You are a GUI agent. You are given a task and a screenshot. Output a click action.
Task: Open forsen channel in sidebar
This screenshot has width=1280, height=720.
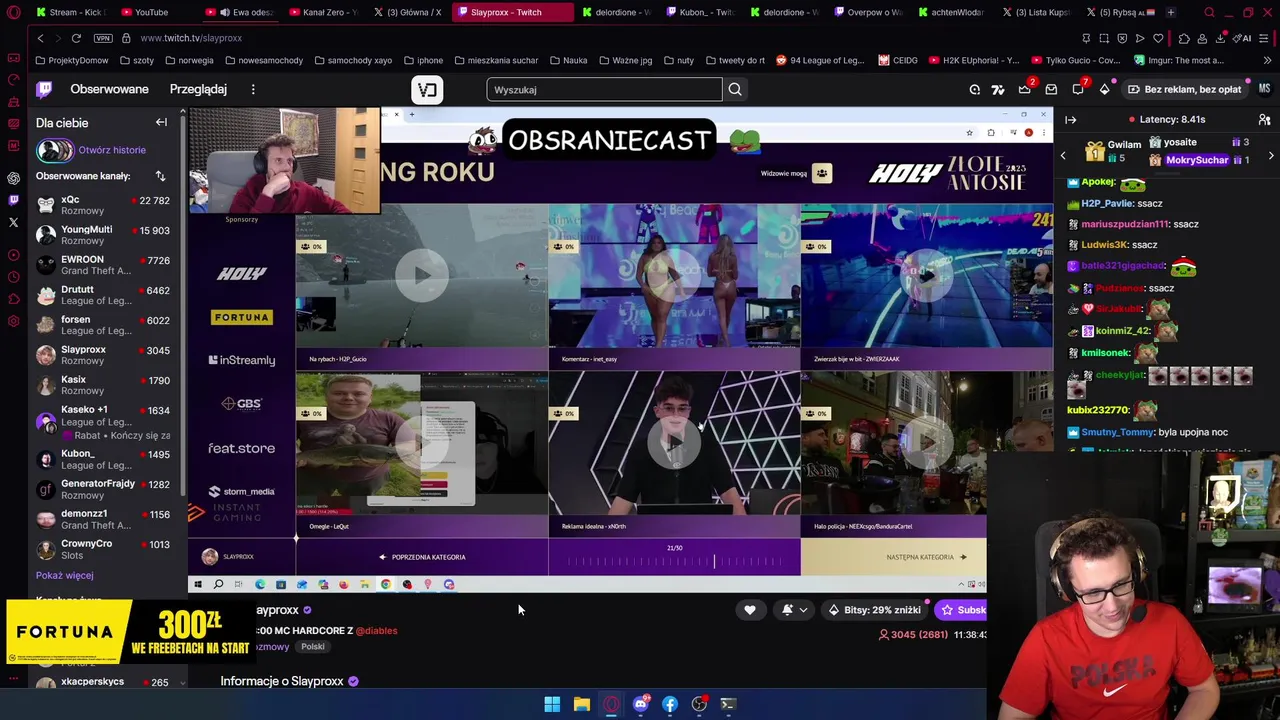(104, 325)
